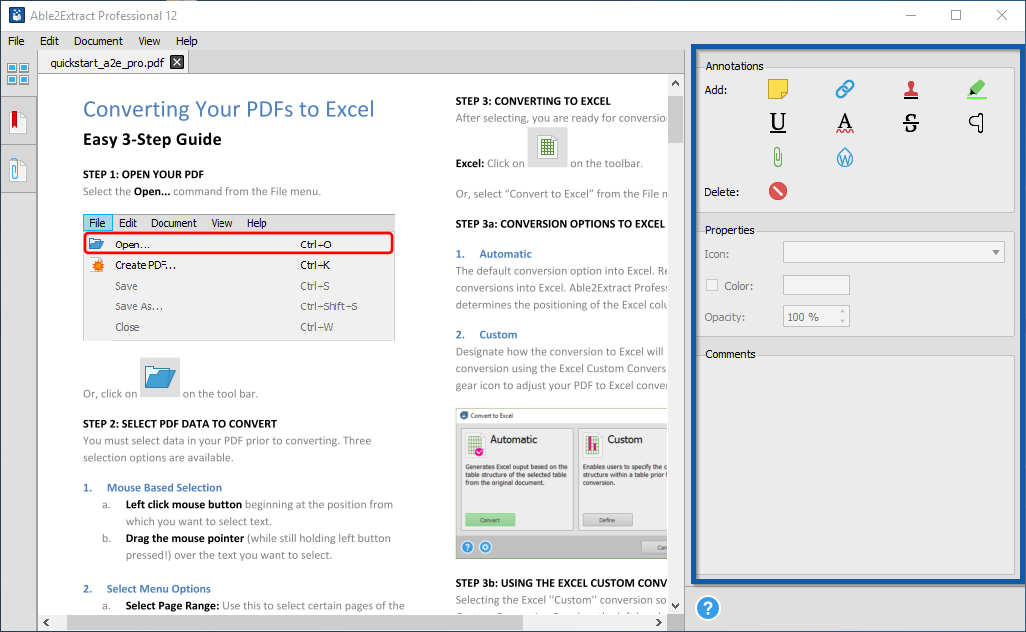The image size is (1026, 632).
Task: Click the 'Custom' conversion option heading
Action: pos(498,334)
